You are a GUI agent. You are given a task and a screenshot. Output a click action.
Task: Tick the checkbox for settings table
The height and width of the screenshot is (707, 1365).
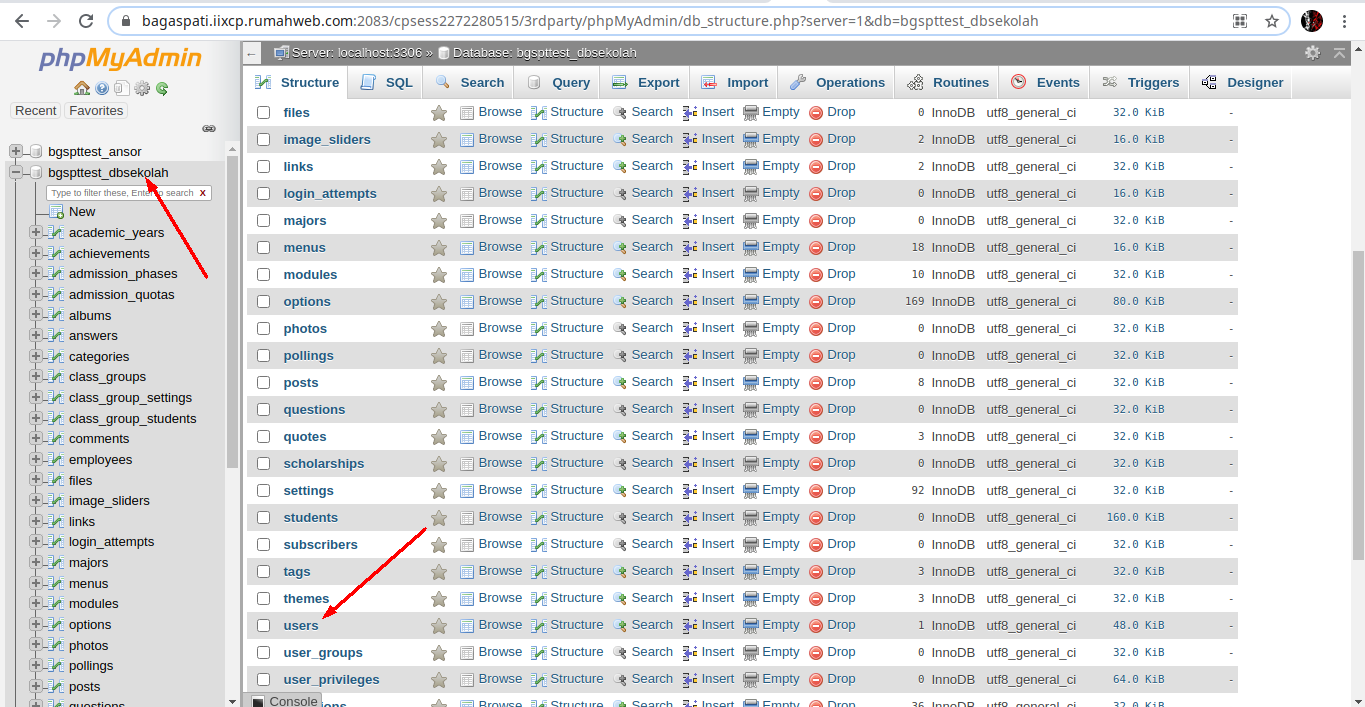click(264, 491)
